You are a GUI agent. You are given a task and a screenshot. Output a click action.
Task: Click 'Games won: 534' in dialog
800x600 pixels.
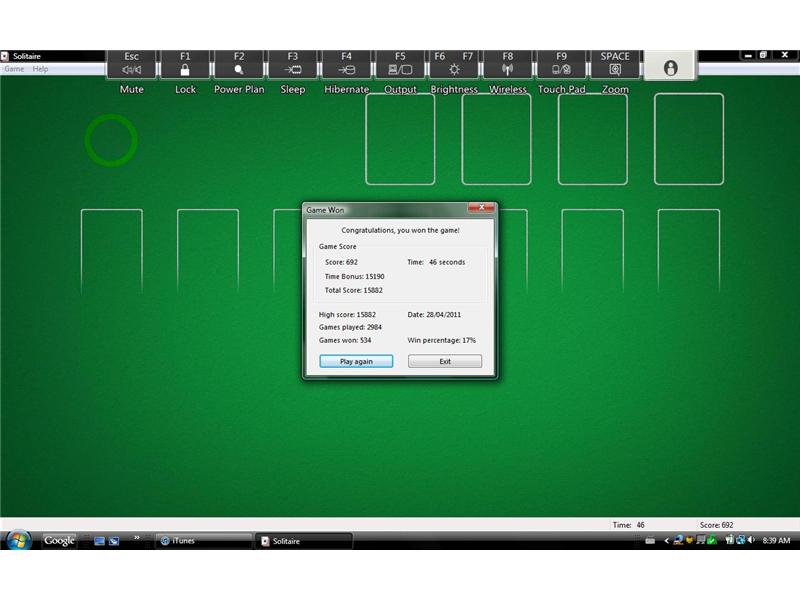345,340
